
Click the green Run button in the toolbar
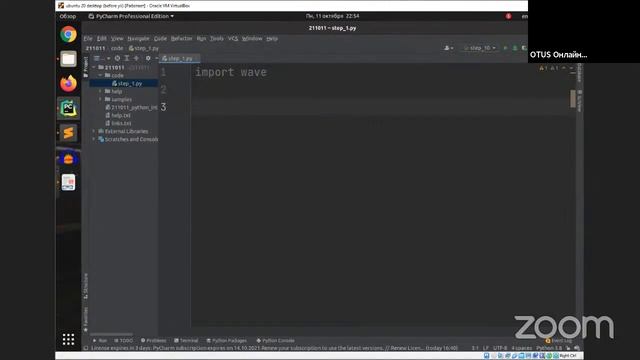[505, 48]
